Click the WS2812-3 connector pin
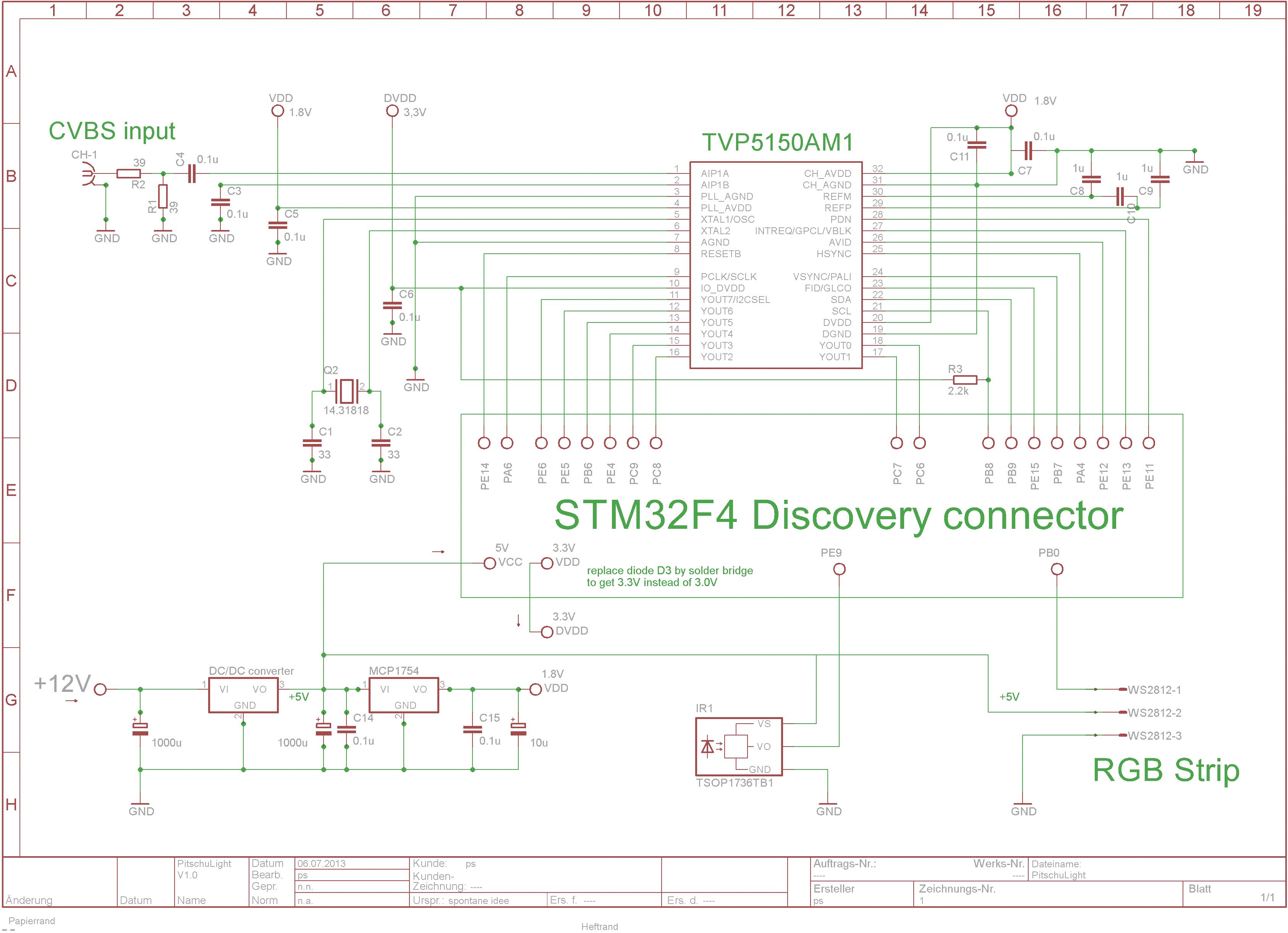Viewport: 1288px width, 933px height. pos(1122,735)
